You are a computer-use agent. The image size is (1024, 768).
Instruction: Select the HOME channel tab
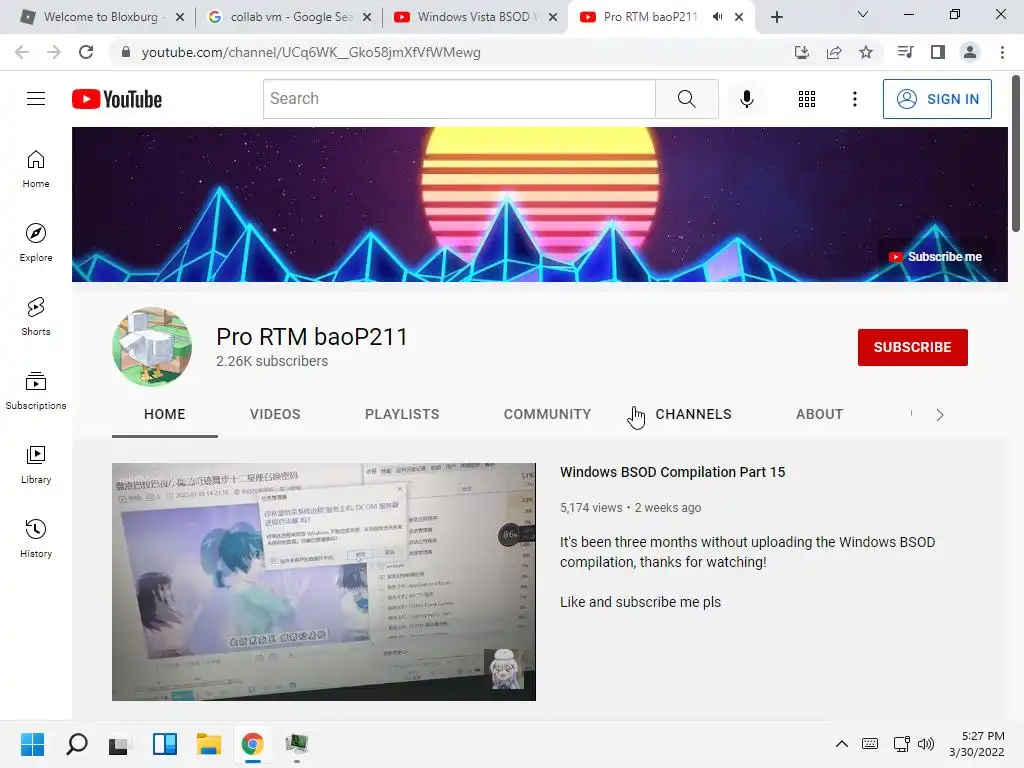165,415
